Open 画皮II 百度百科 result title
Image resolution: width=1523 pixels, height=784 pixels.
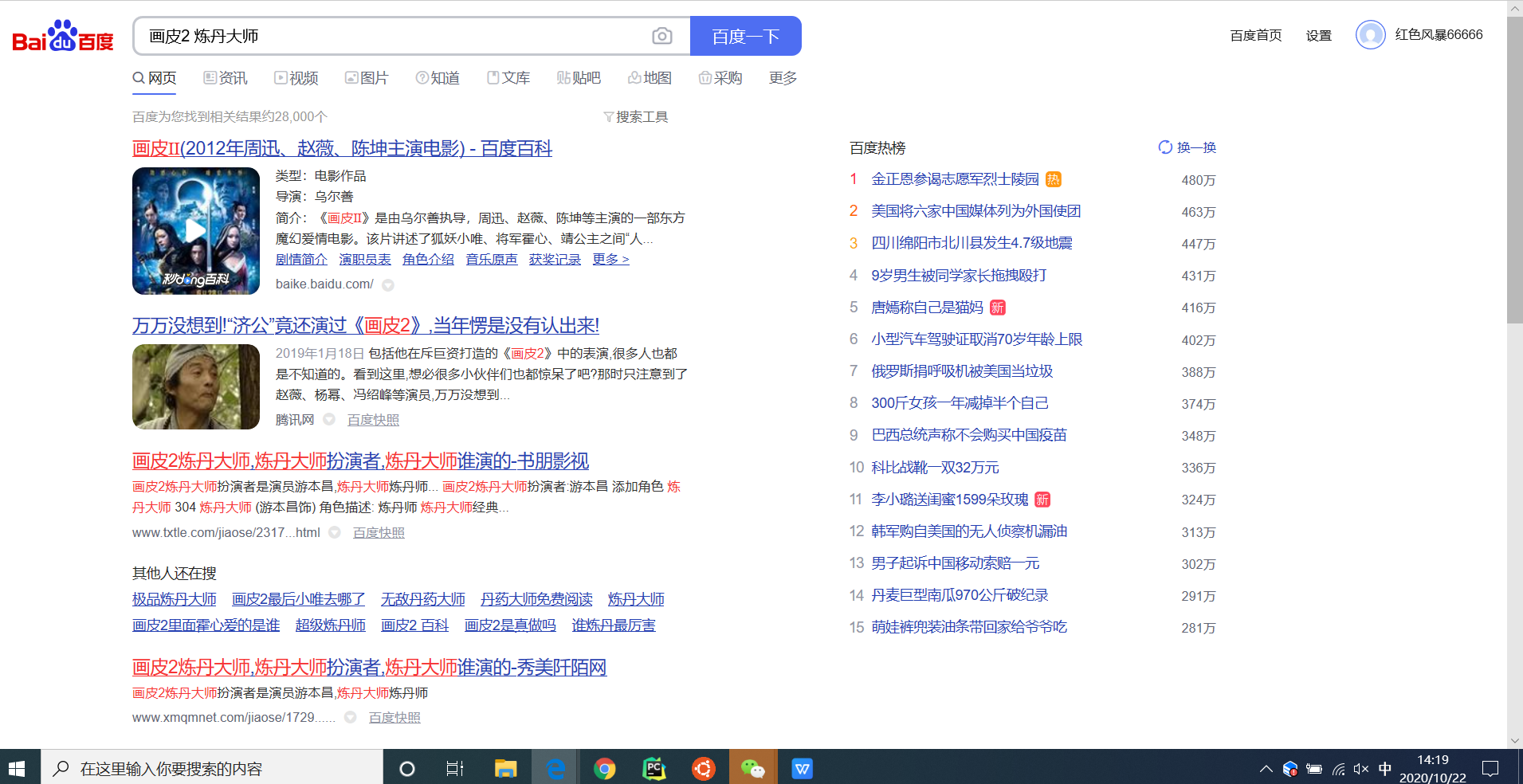[343, 148]
